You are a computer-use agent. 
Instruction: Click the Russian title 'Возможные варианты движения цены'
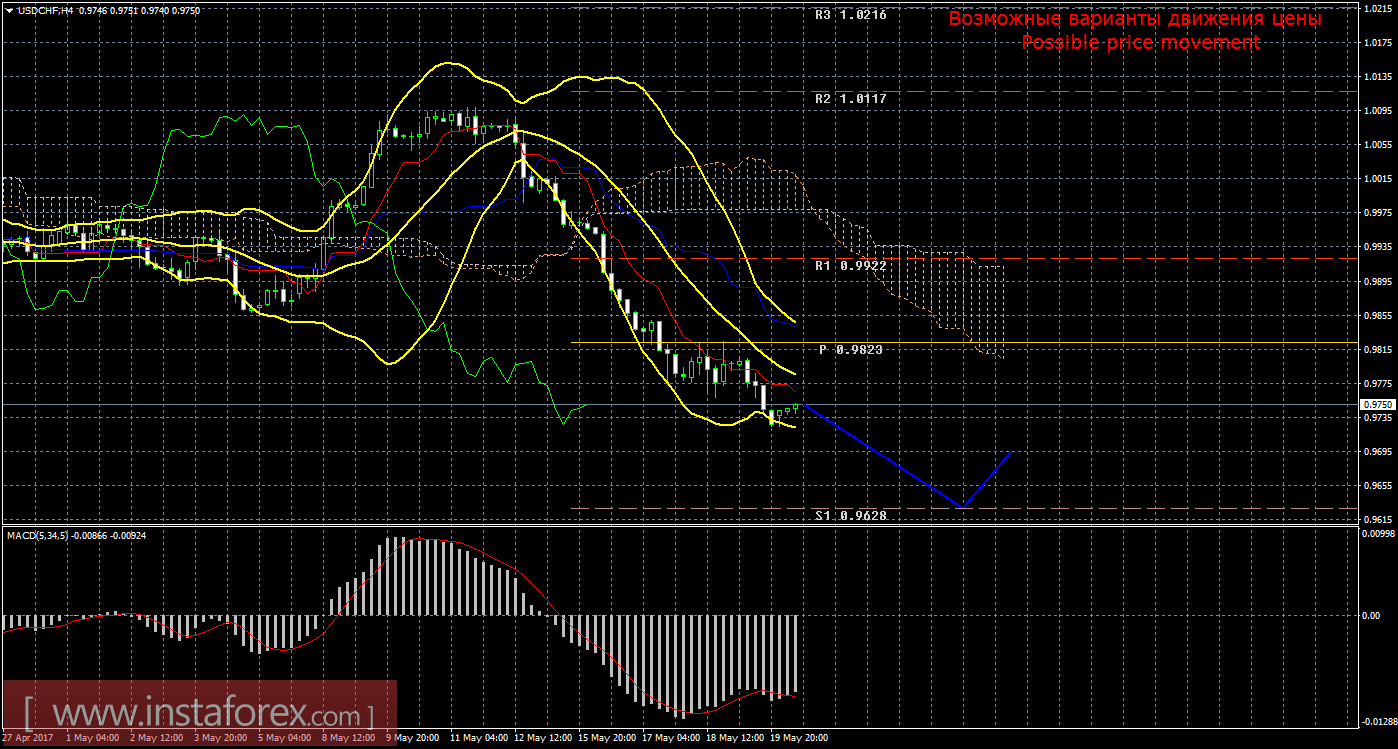pyautogui.click(x=1135, y=19)
